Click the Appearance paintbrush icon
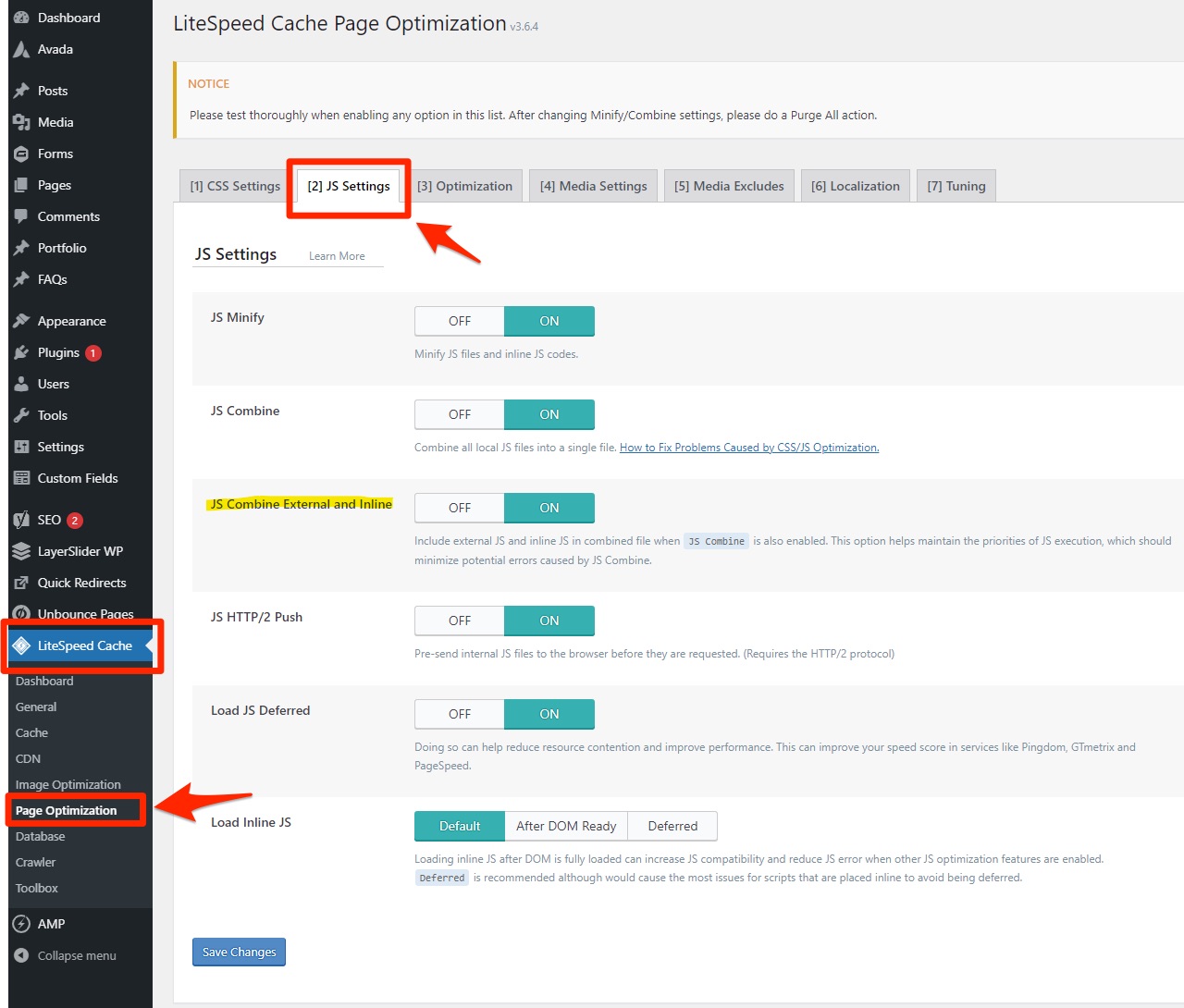1184x1008 pixels. coord(21,321)
